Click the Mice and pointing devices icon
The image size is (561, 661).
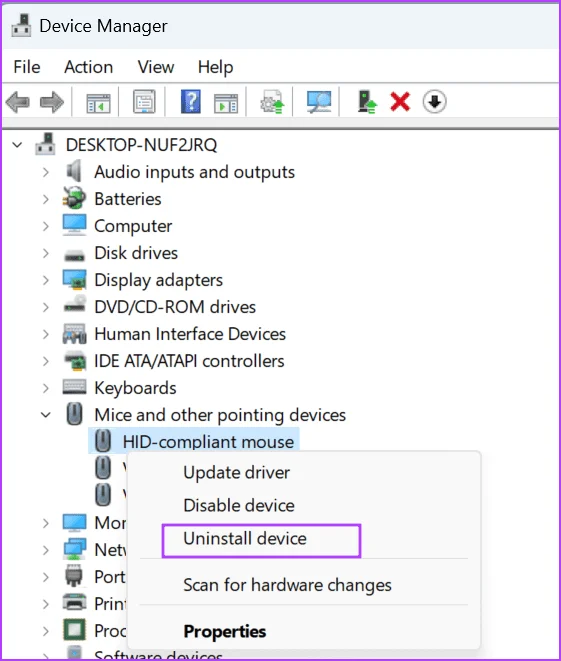(x=74, y=414)
